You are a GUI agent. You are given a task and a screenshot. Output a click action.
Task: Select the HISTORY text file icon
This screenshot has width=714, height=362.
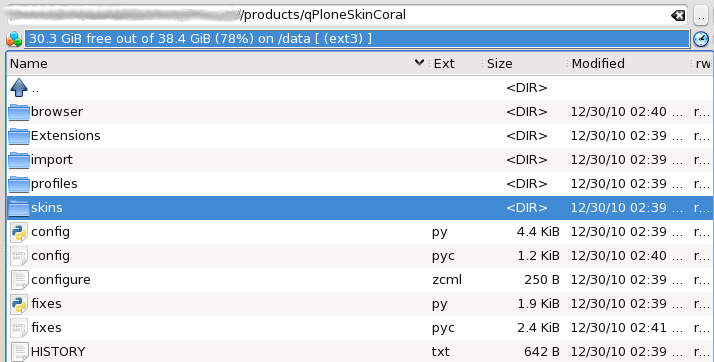click(19, 352)
